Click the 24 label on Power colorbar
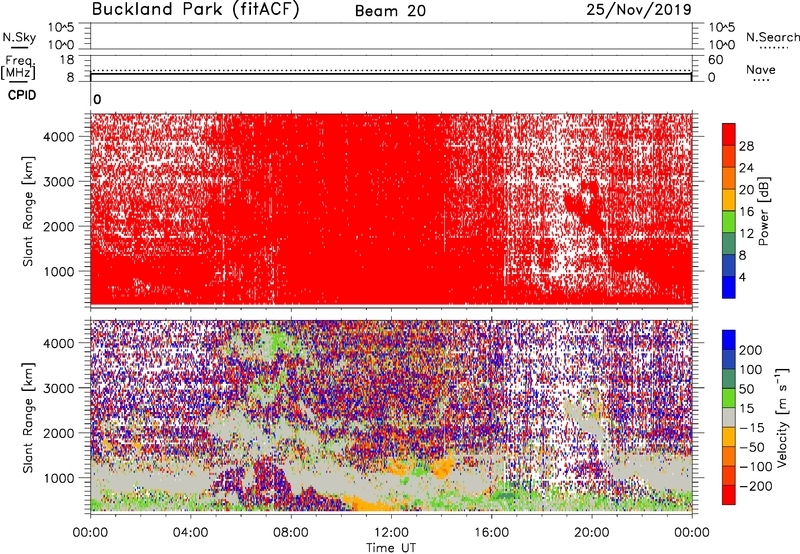 click(746, 168)
